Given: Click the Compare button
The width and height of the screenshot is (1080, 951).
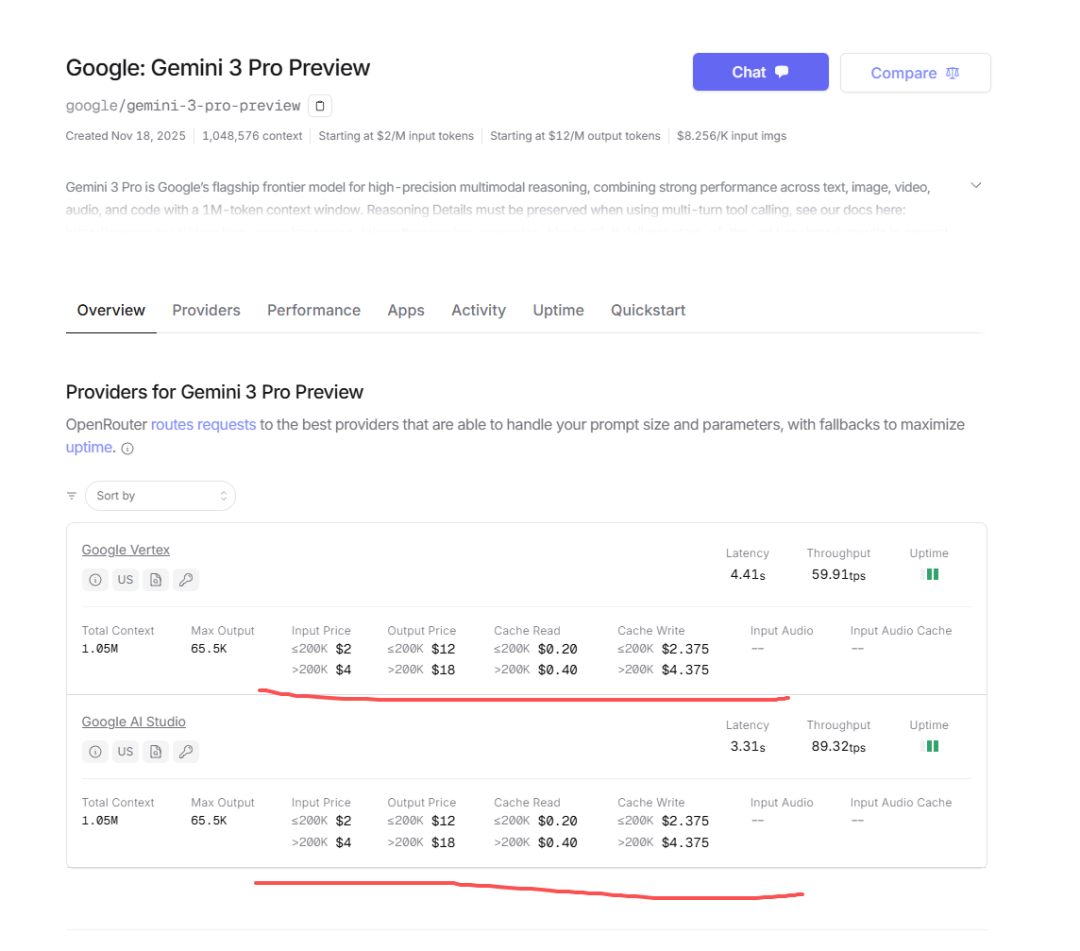Looking at the screenshot, I should point(915,73).
